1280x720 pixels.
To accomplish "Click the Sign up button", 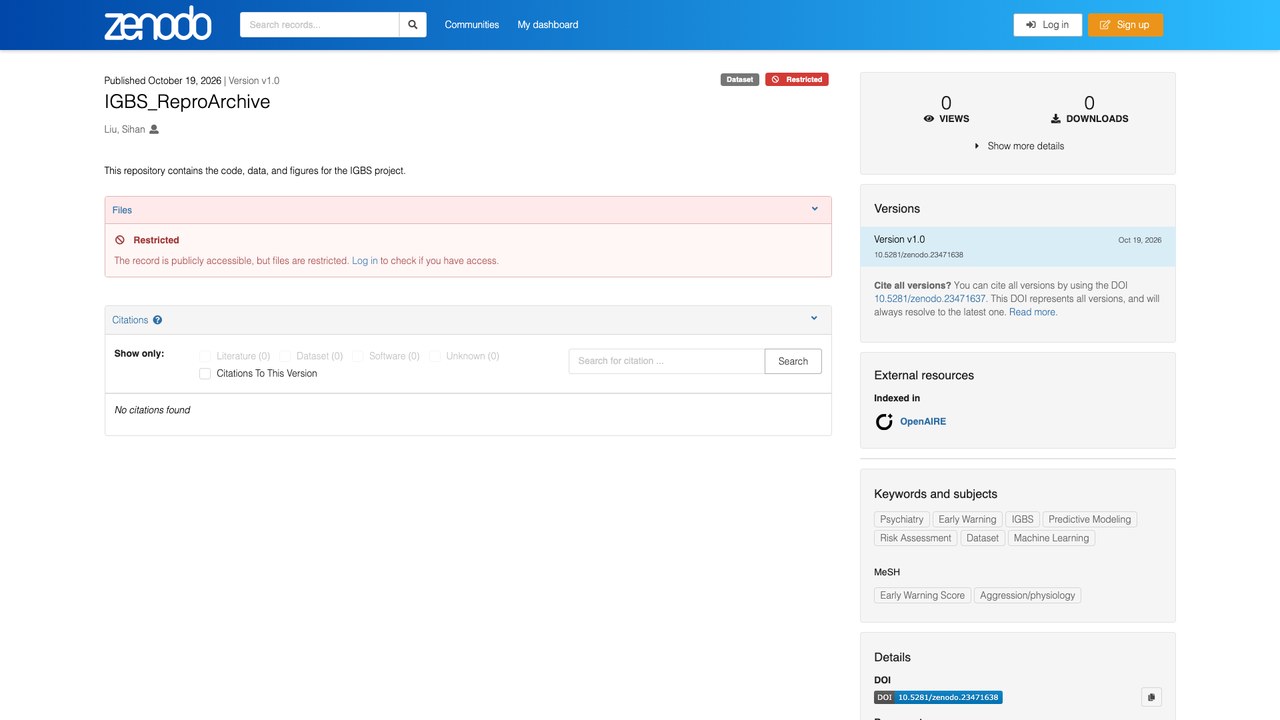I will click(x=1125, y=25).
